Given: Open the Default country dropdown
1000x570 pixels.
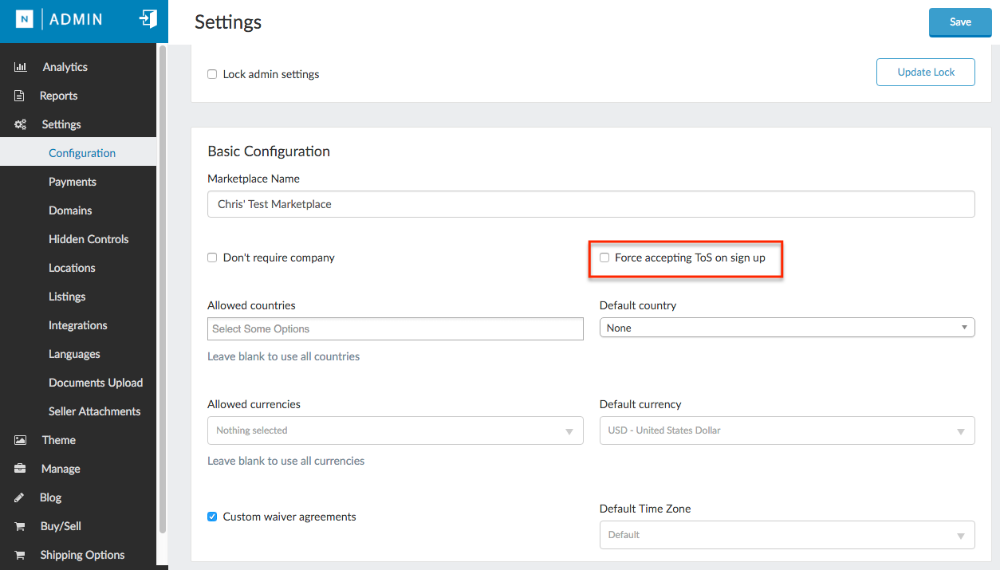Looking at the screenshot, I should tap(787, 328).
